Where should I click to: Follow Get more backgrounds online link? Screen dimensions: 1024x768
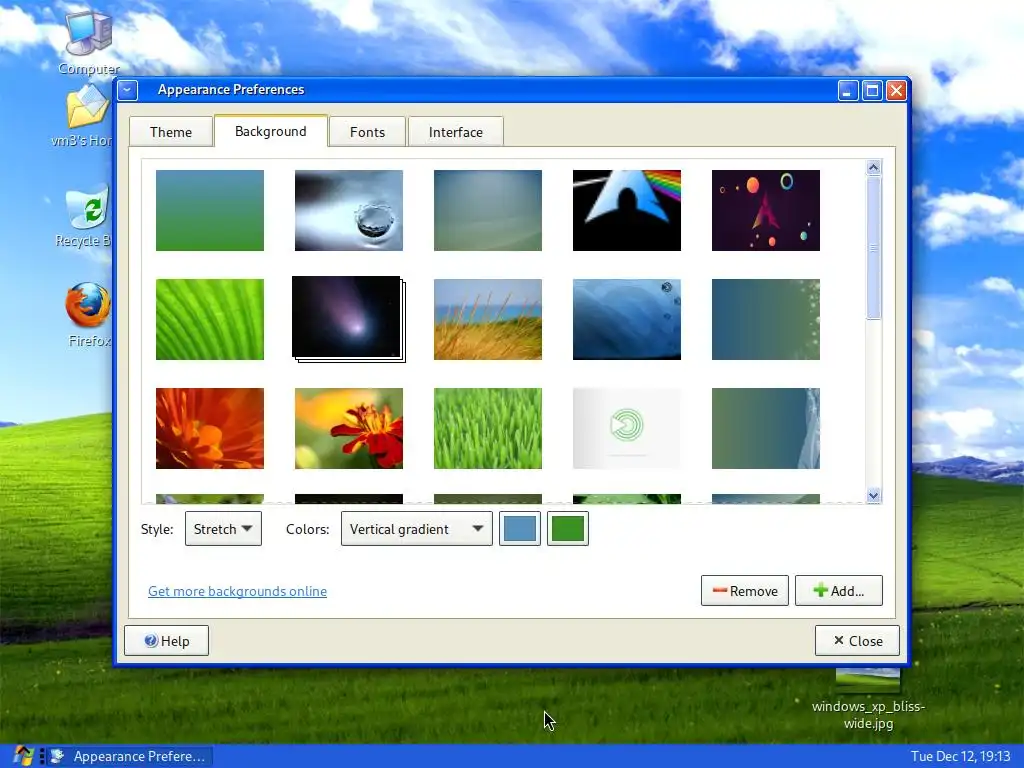237,591
